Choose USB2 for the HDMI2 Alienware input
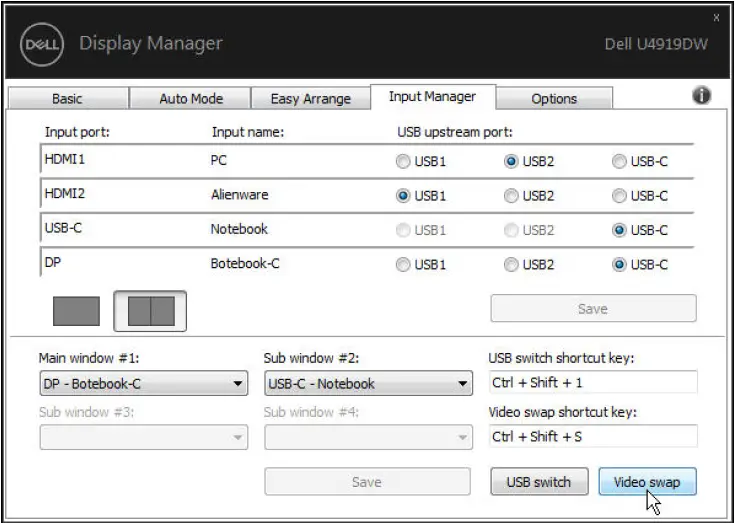Viewport: 735px width, 523px height. [529, 196]
